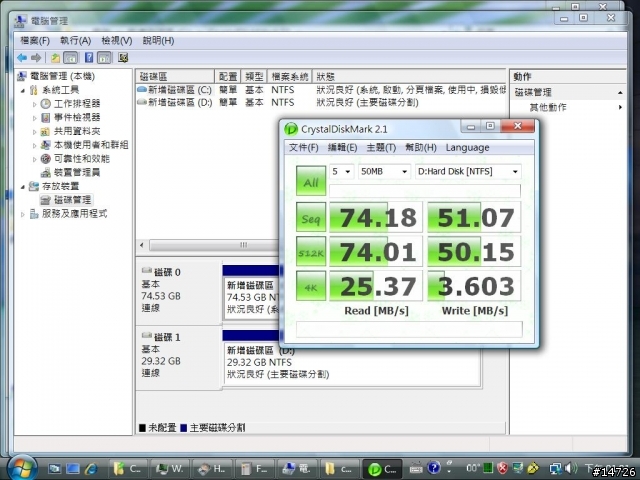Click the 29.32 GB NTFS partition block

pos(352,363)
